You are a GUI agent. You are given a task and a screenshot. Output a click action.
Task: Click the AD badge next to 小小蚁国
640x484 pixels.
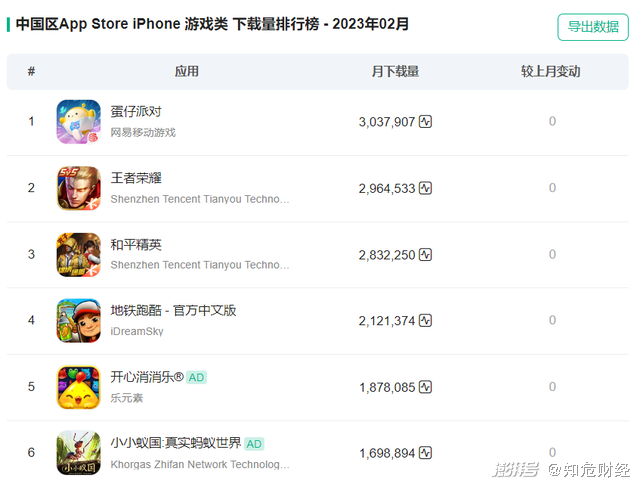(x=254, y=444)
